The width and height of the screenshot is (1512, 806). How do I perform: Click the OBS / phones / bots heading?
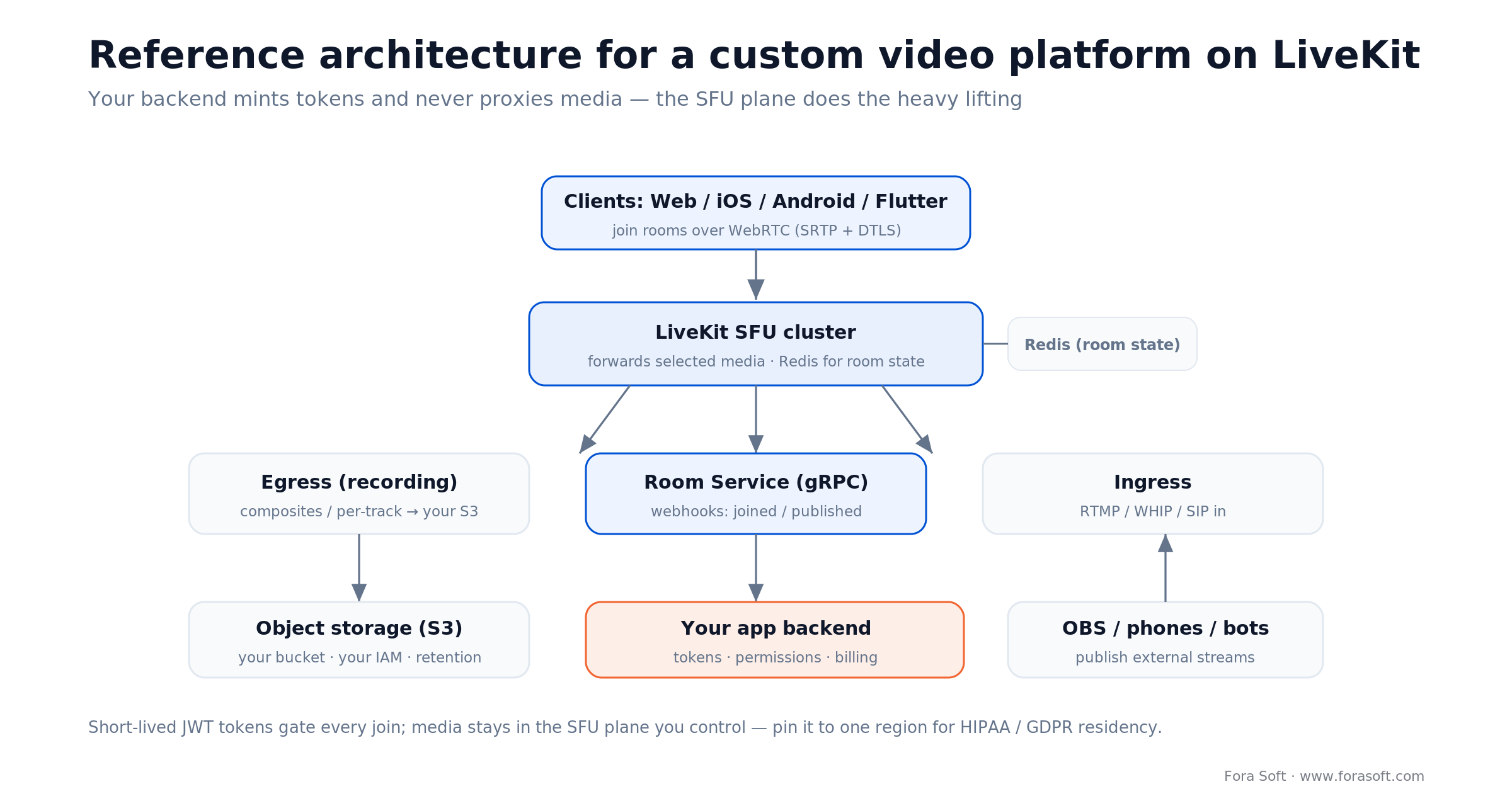point(1165,628)
